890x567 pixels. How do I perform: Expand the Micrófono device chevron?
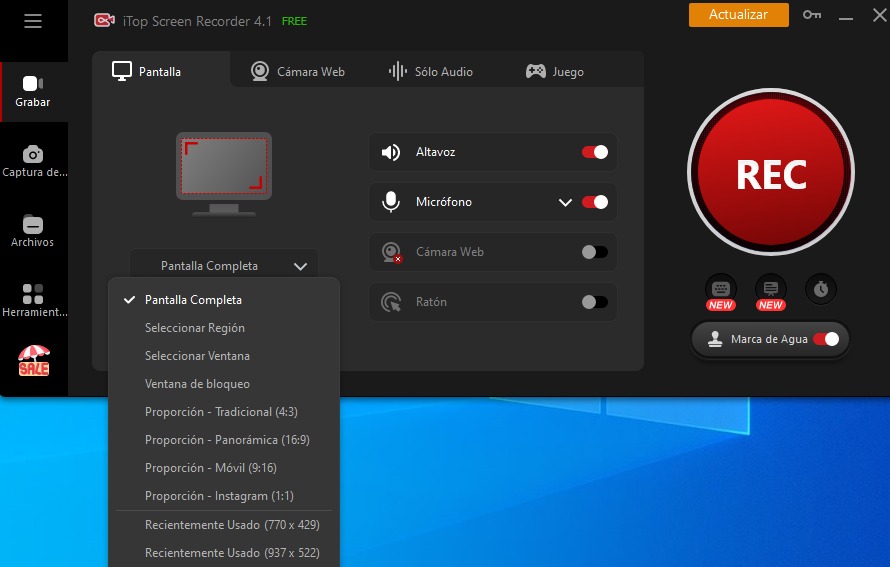pos(565,202)
